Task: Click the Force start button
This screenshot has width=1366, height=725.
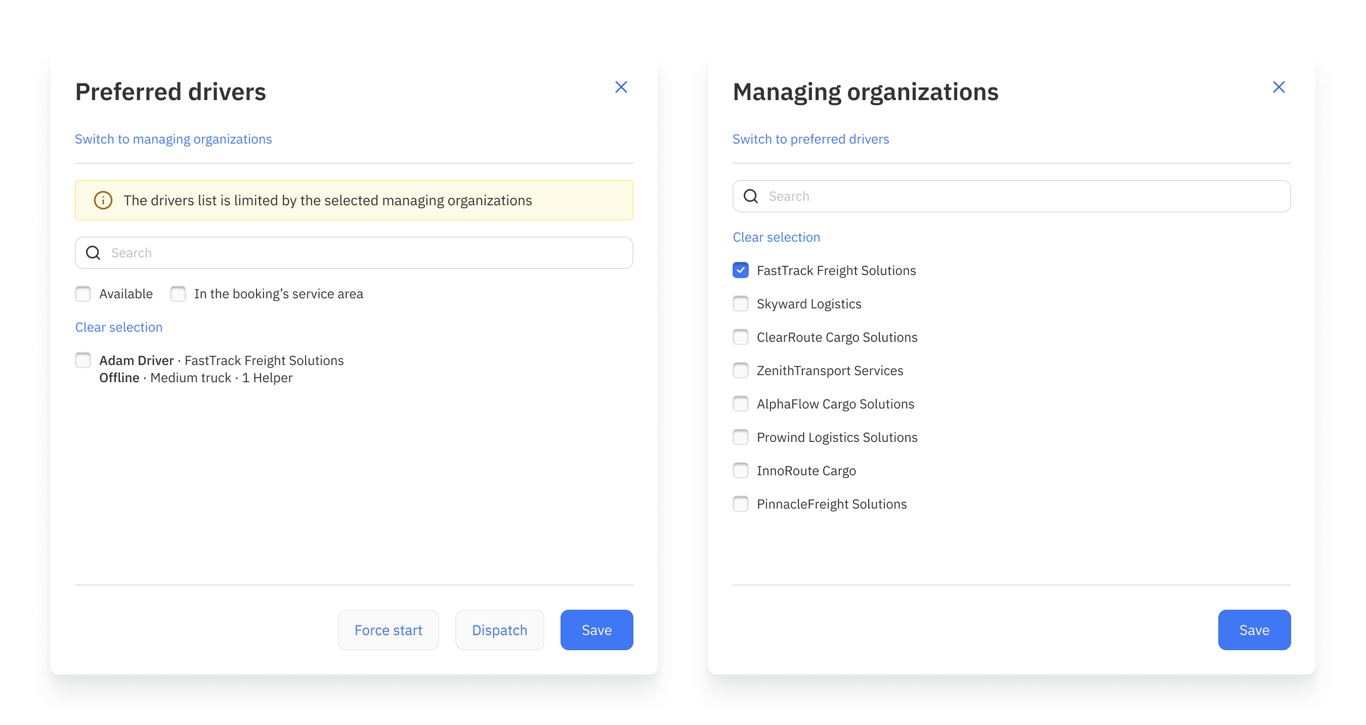Action: 388,630
